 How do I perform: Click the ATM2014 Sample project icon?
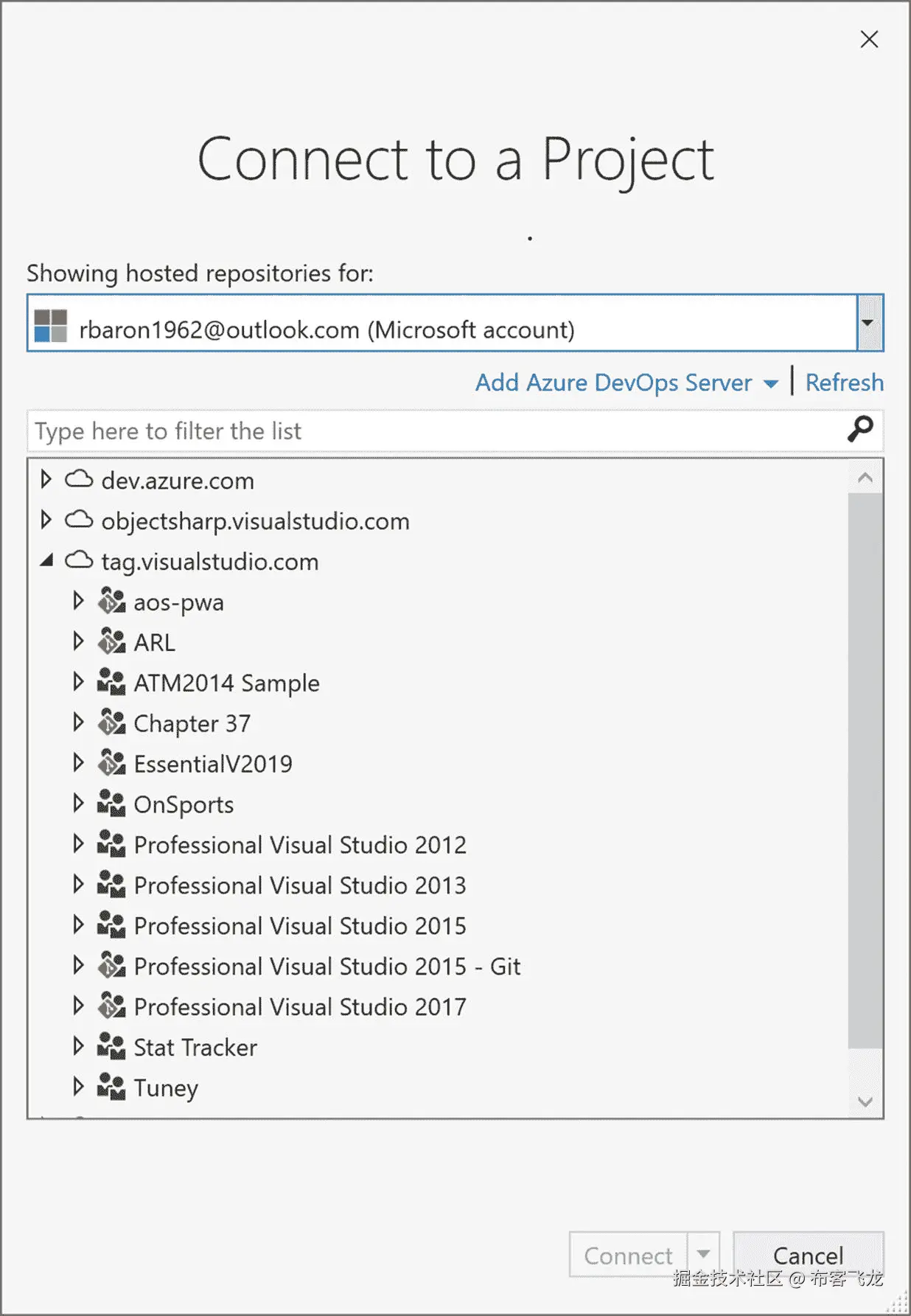111,683
